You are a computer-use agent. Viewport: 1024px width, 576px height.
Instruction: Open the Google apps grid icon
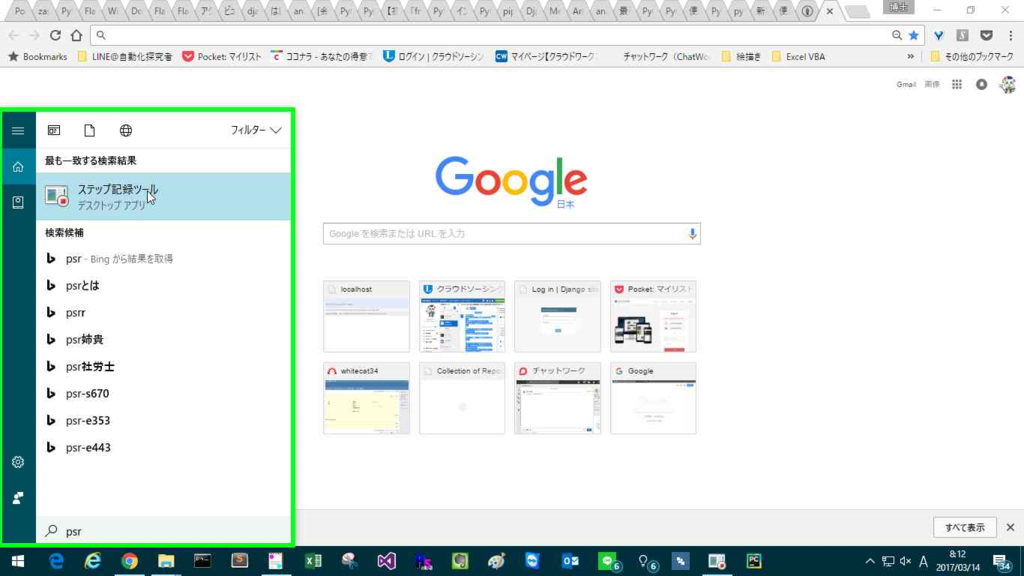click(x=957, y=84)
